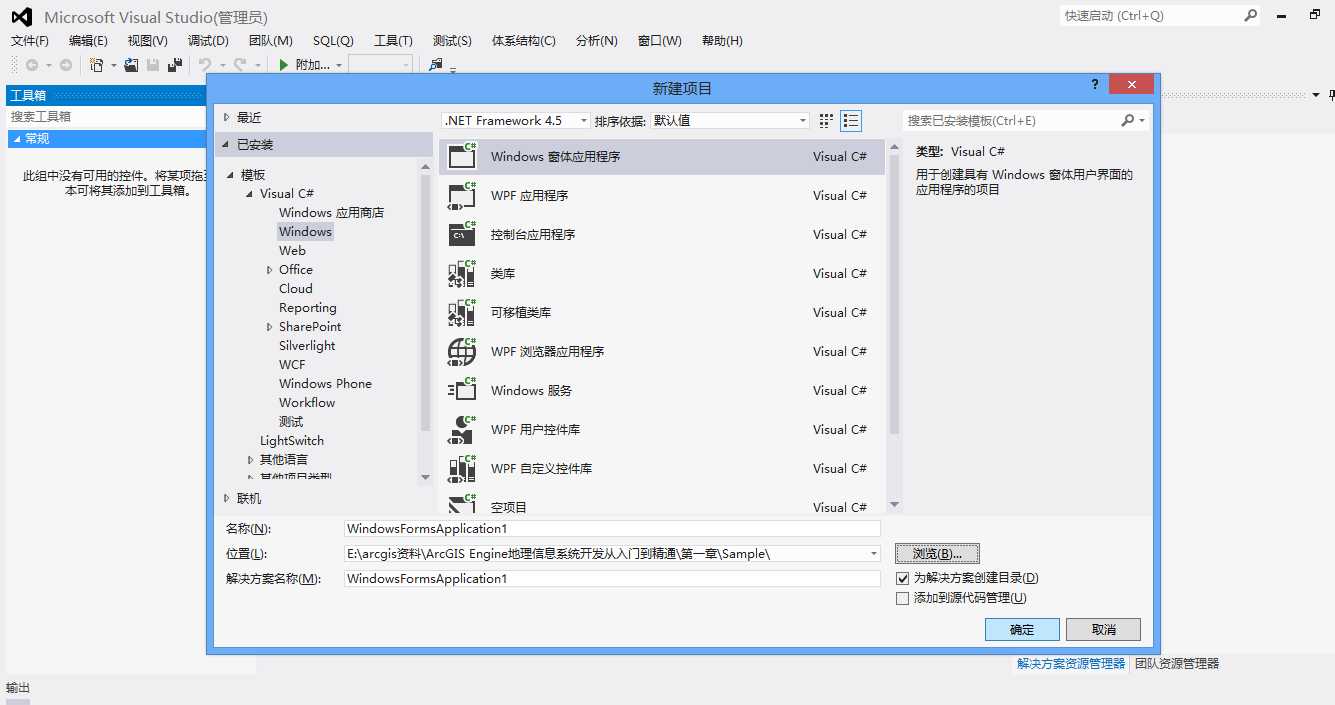
Task: Select 空项目 template row
Action: coord(662,505)
